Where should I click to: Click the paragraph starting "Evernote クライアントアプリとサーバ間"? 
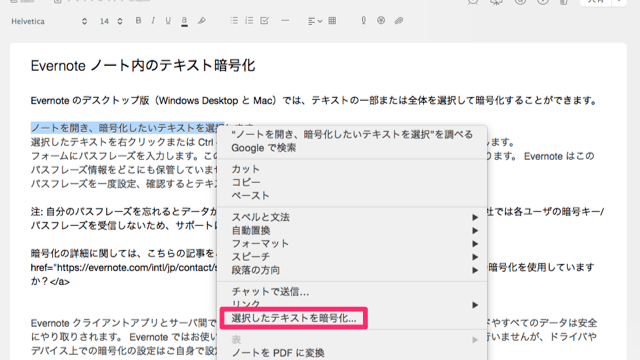click(123, 323)
